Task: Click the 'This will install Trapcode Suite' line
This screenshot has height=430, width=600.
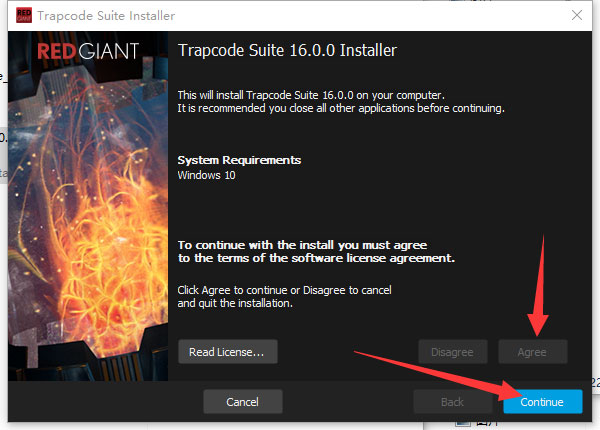Action: 311,95
